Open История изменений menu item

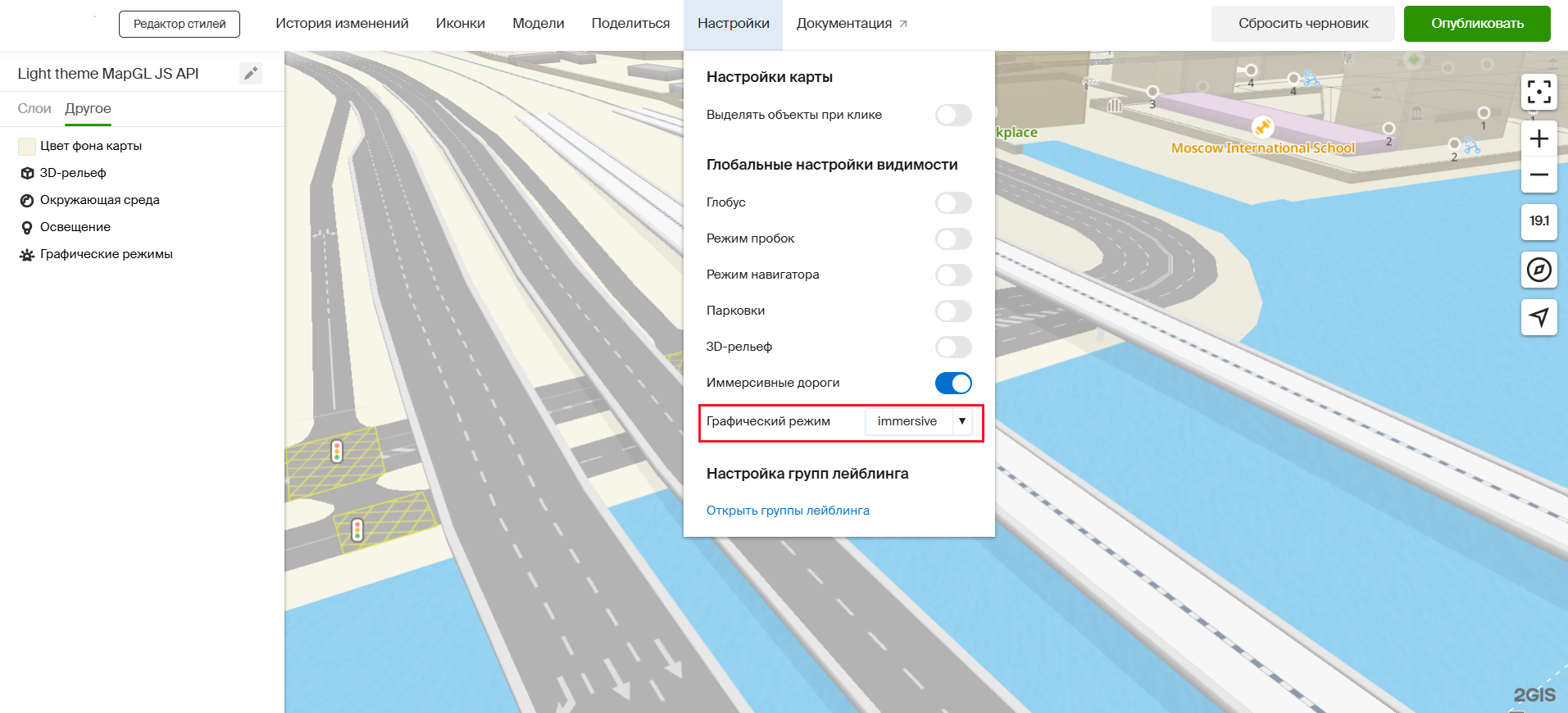click(x=342, y=24)
